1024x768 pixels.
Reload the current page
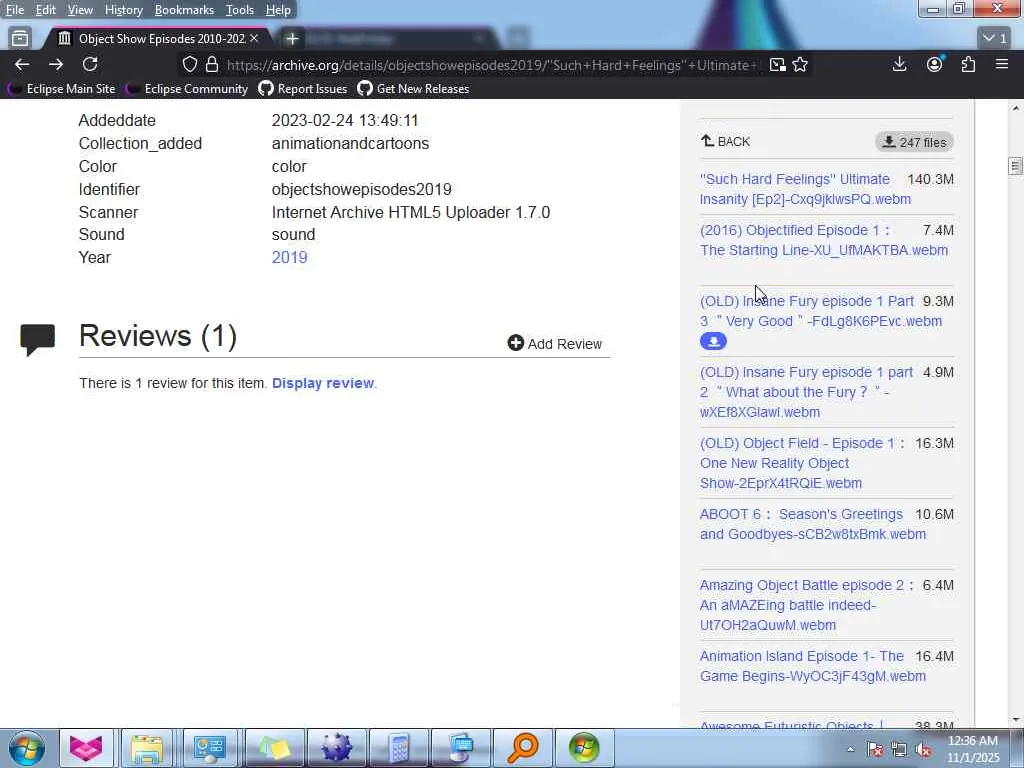tap(90, 64)
